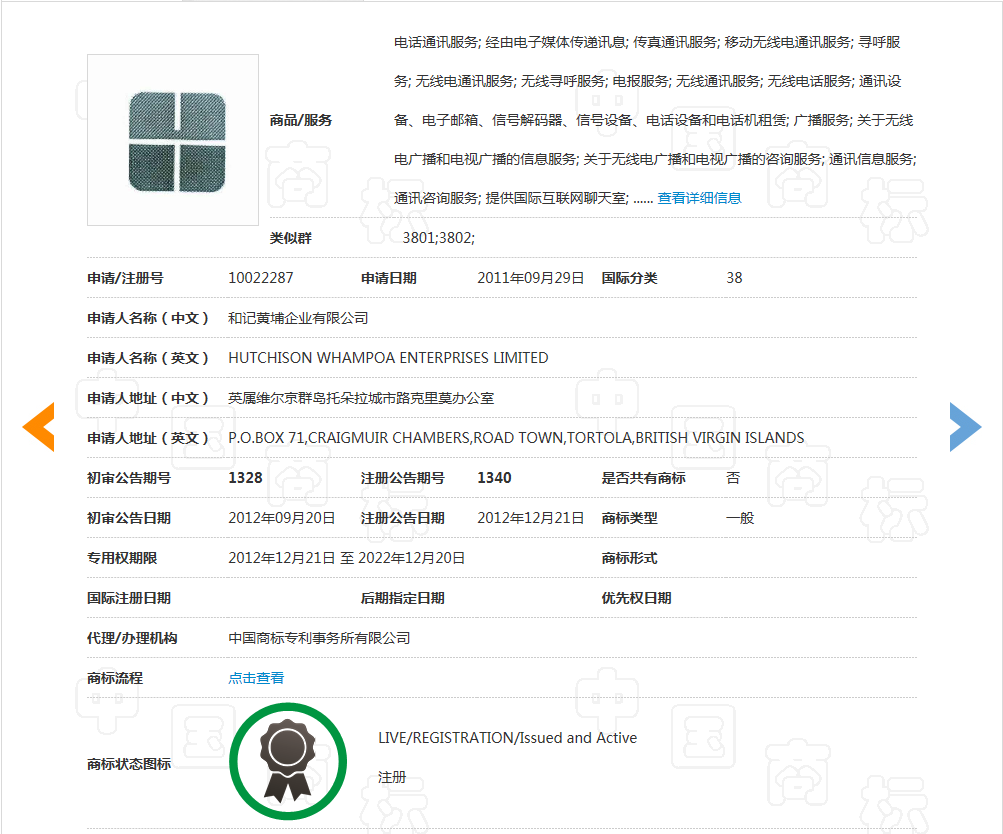
Task: Click the blue next-record arrow
Action: click(x=964, y=427)
